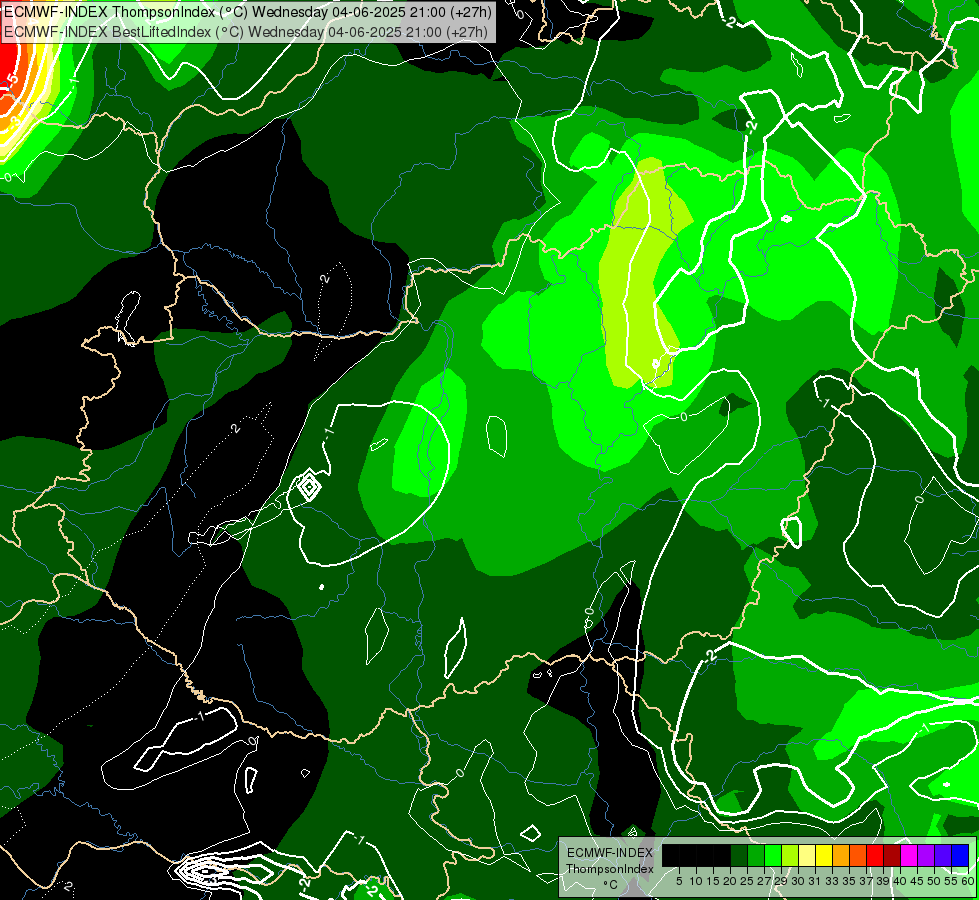This screenshot has width=979, height=900.
Task: Select the red-orange 35–37 legend swatch
Action: pyautogui.click(x=858, y=855)
